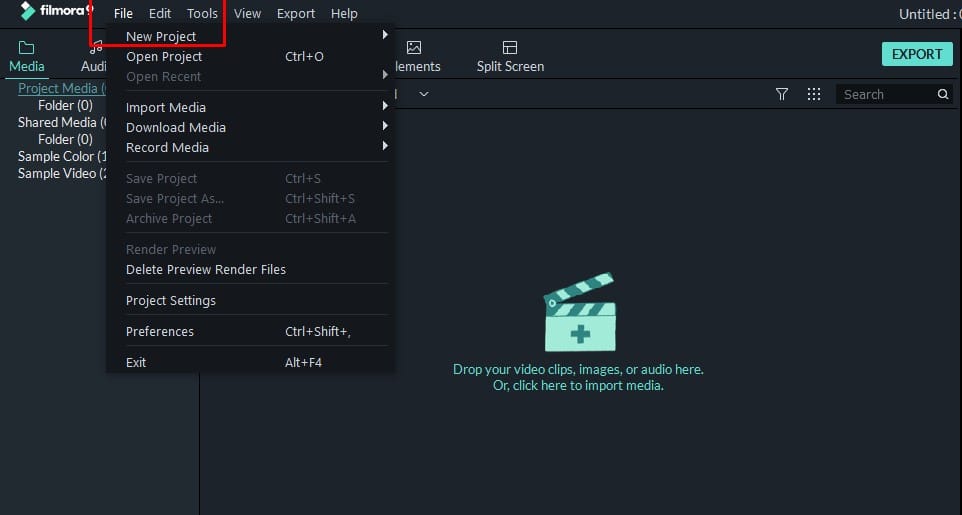Open the Elements tab icon

(414, 48)
